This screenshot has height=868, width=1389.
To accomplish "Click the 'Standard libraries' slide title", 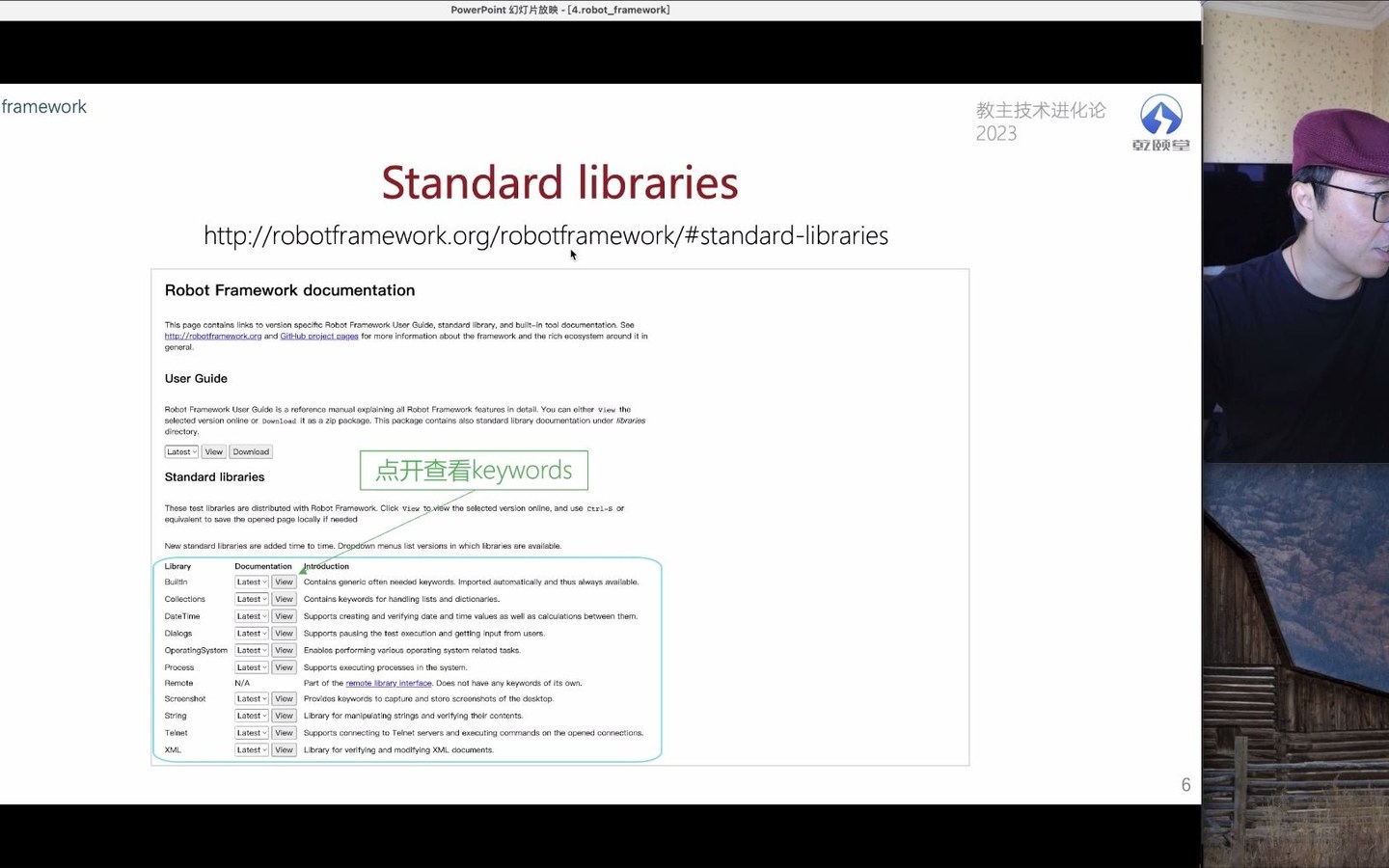I will coord(559,182).
